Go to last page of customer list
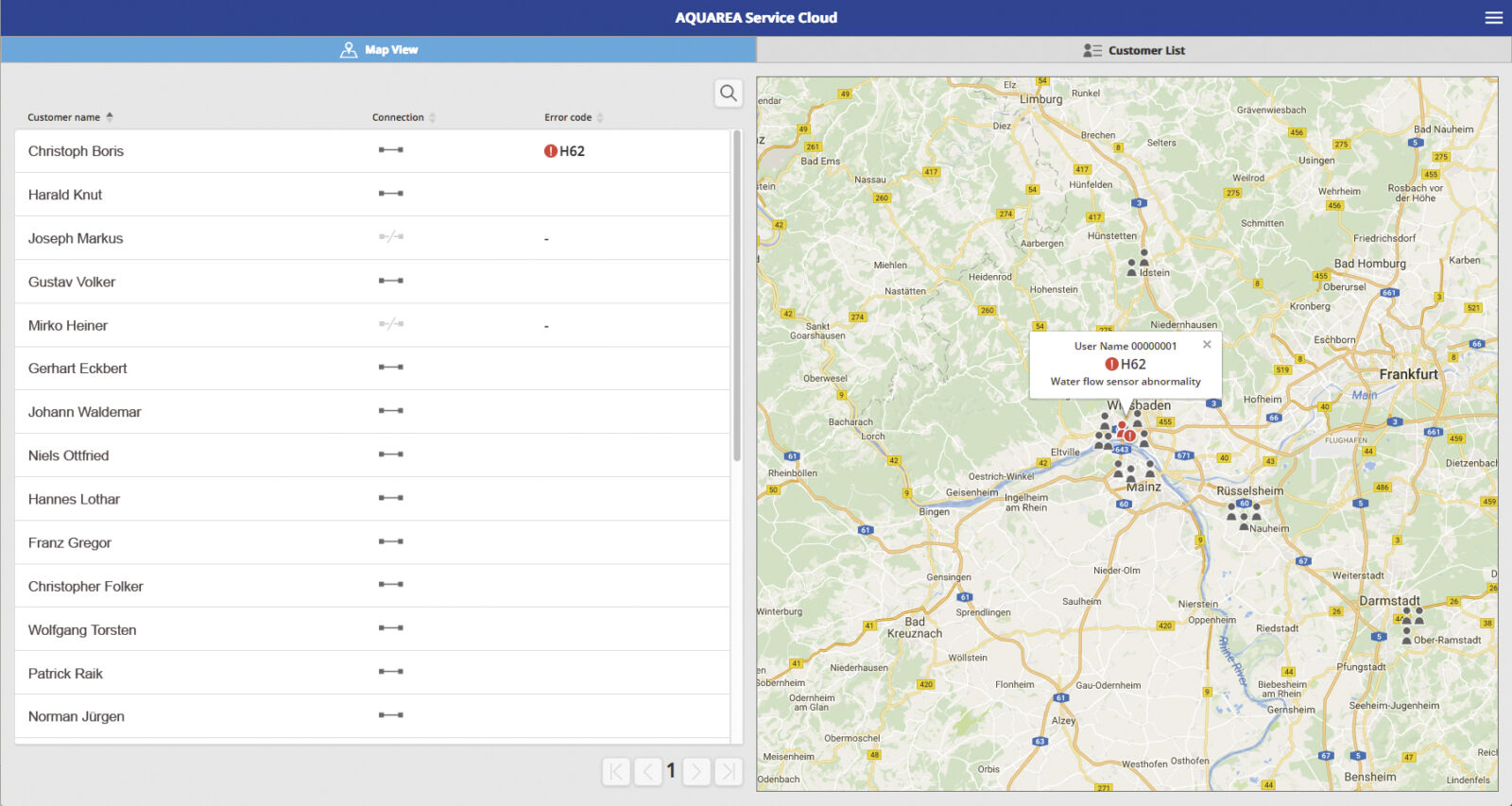1512x806 pixels. pos(729,772)
